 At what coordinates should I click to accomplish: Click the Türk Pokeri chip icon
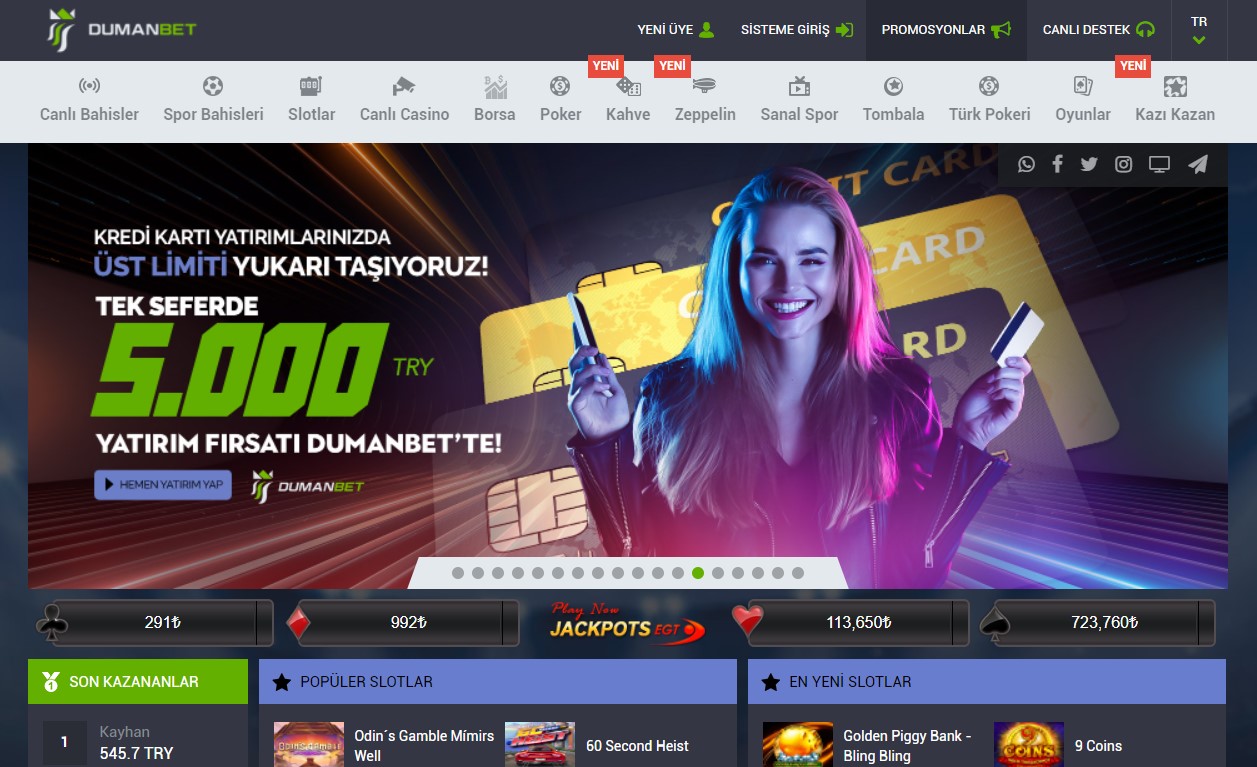coord(989,86)
